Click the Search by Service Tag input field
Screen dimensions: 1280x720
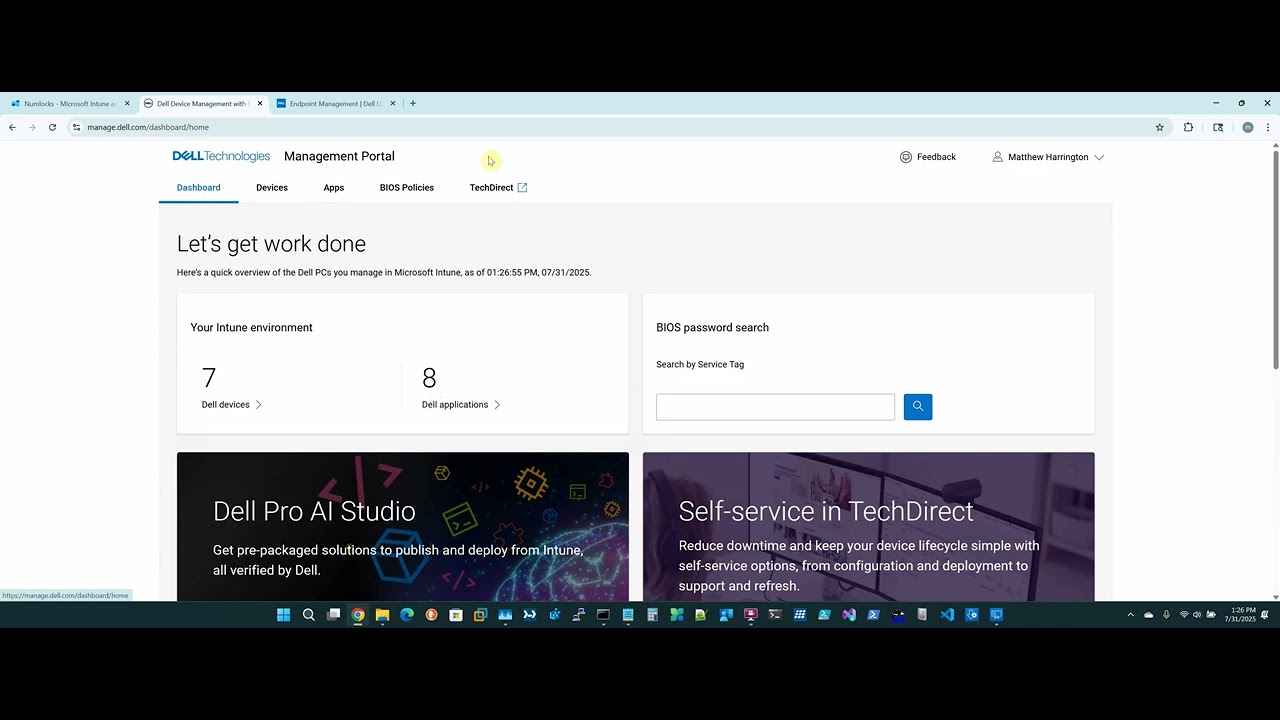coord(775,407)
